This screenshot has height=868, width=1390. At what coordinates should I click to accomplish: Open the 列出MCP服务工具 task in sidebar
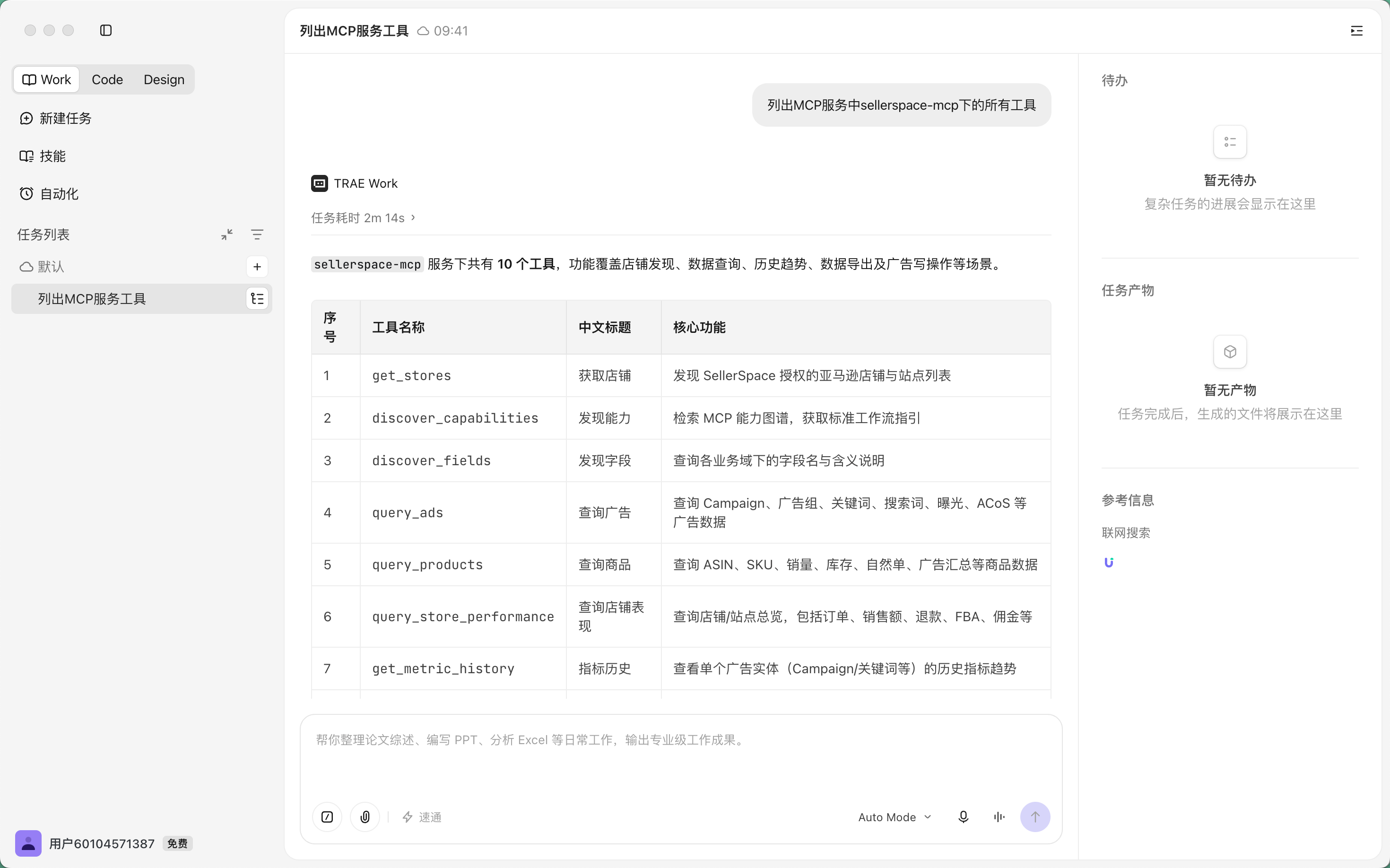pos(141,298)
